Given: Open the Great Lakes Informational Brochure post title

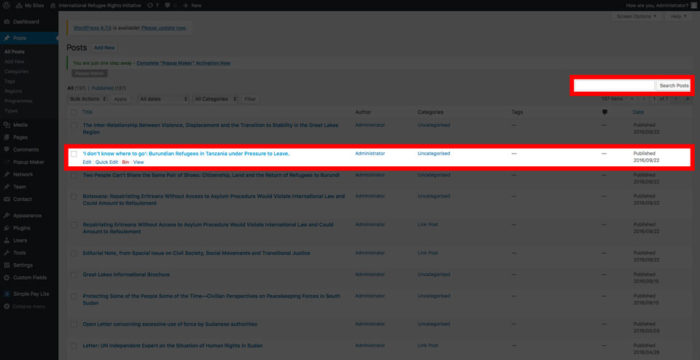Looking at the screenshot, I should [126, 274].
